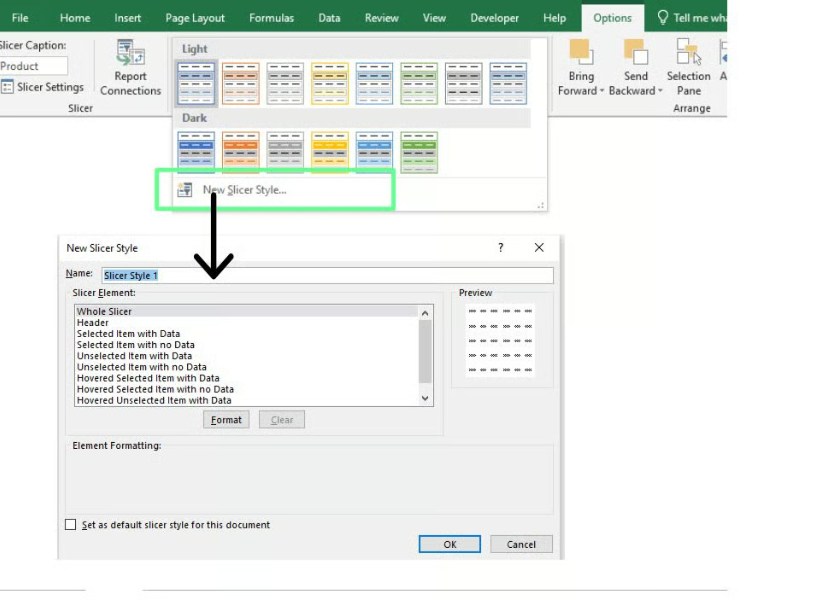Select the green Dark slicer style
The height and width of the screenshot is (600, 817).
[419, 149]
